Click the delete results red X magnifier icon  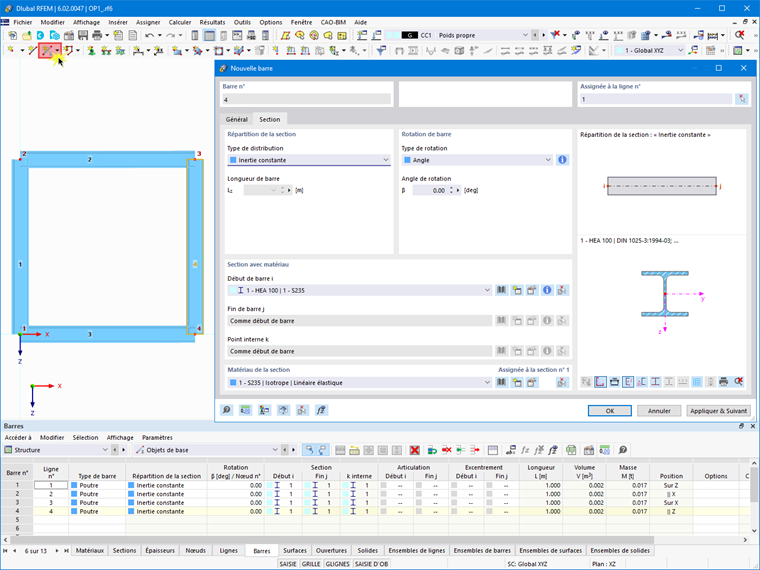point(739,35)
